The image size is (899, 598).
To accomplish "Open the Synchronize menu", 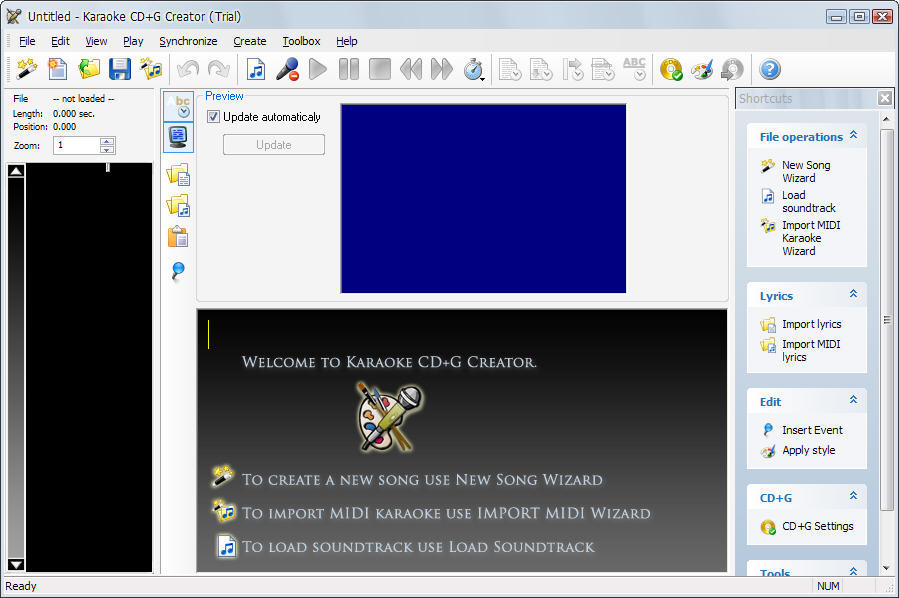I will pyautogui.click(x=188, y=41).
